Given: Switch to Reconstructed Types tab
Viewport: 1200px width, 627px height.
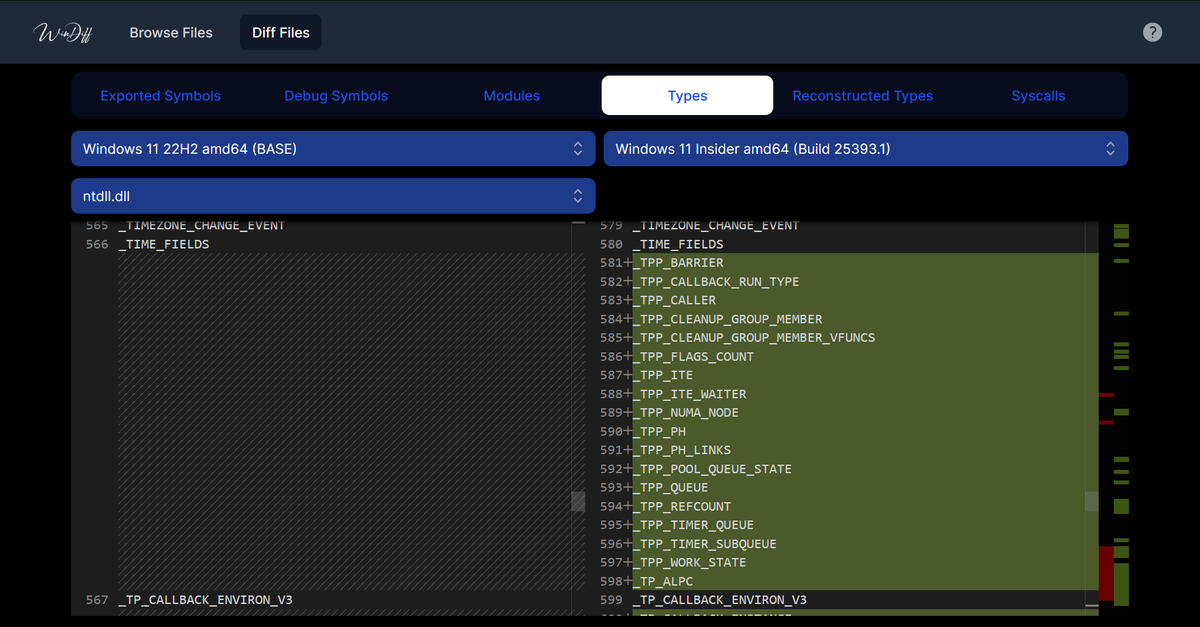Looking at the screenshot, I should [863, 96].
